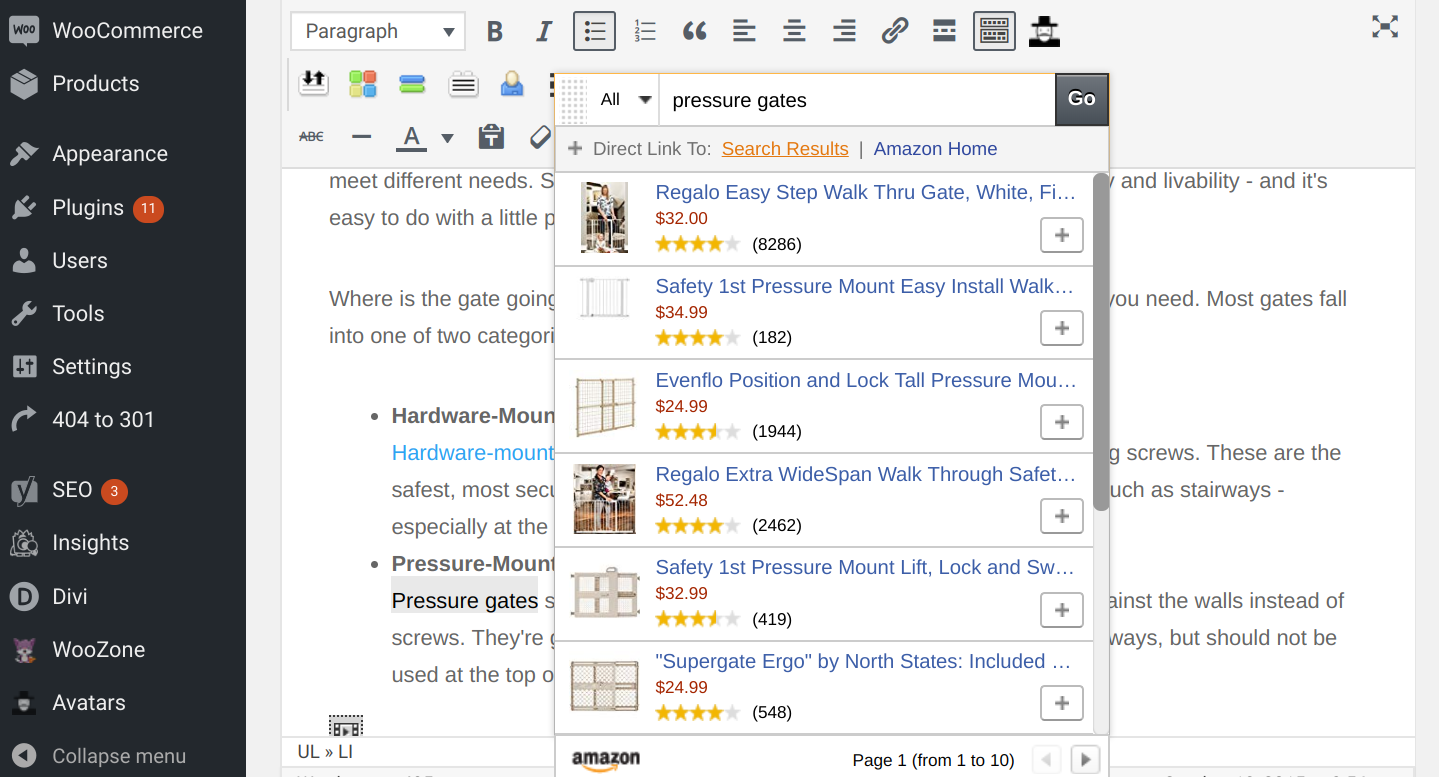The width and height of the screenshot is (1439, 777).
Task: Add Regalo Extra WideSpan with plus
Action: tap(1062, 516)
